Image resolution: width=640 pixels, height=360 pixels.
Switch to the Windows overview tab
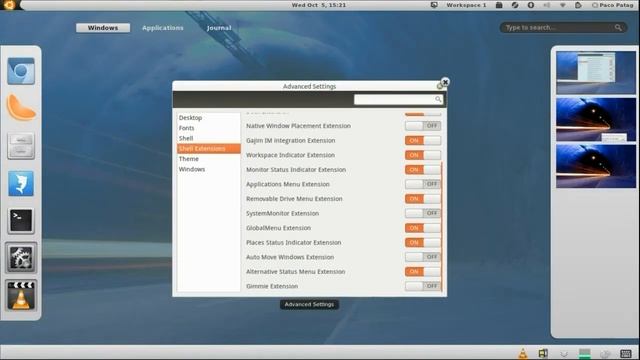[103, 28]
